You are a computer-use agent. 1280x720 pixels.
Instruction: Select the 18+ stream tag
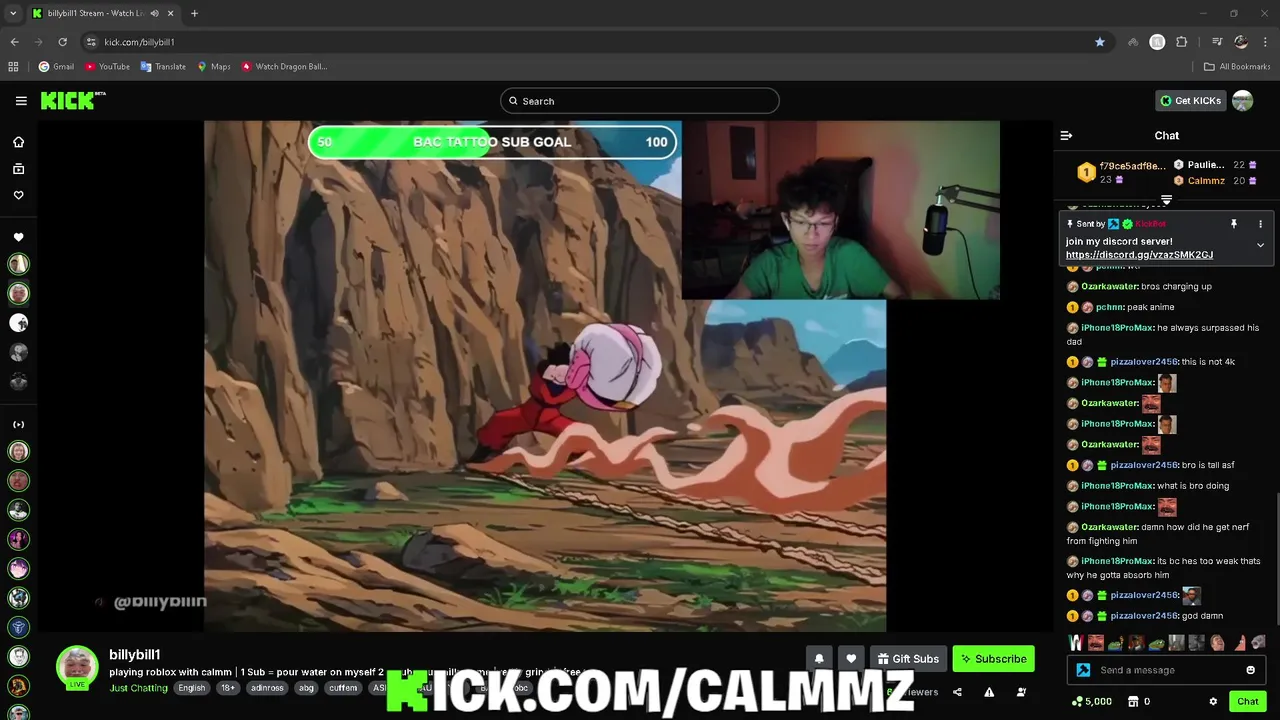click(x=228, y=688)
